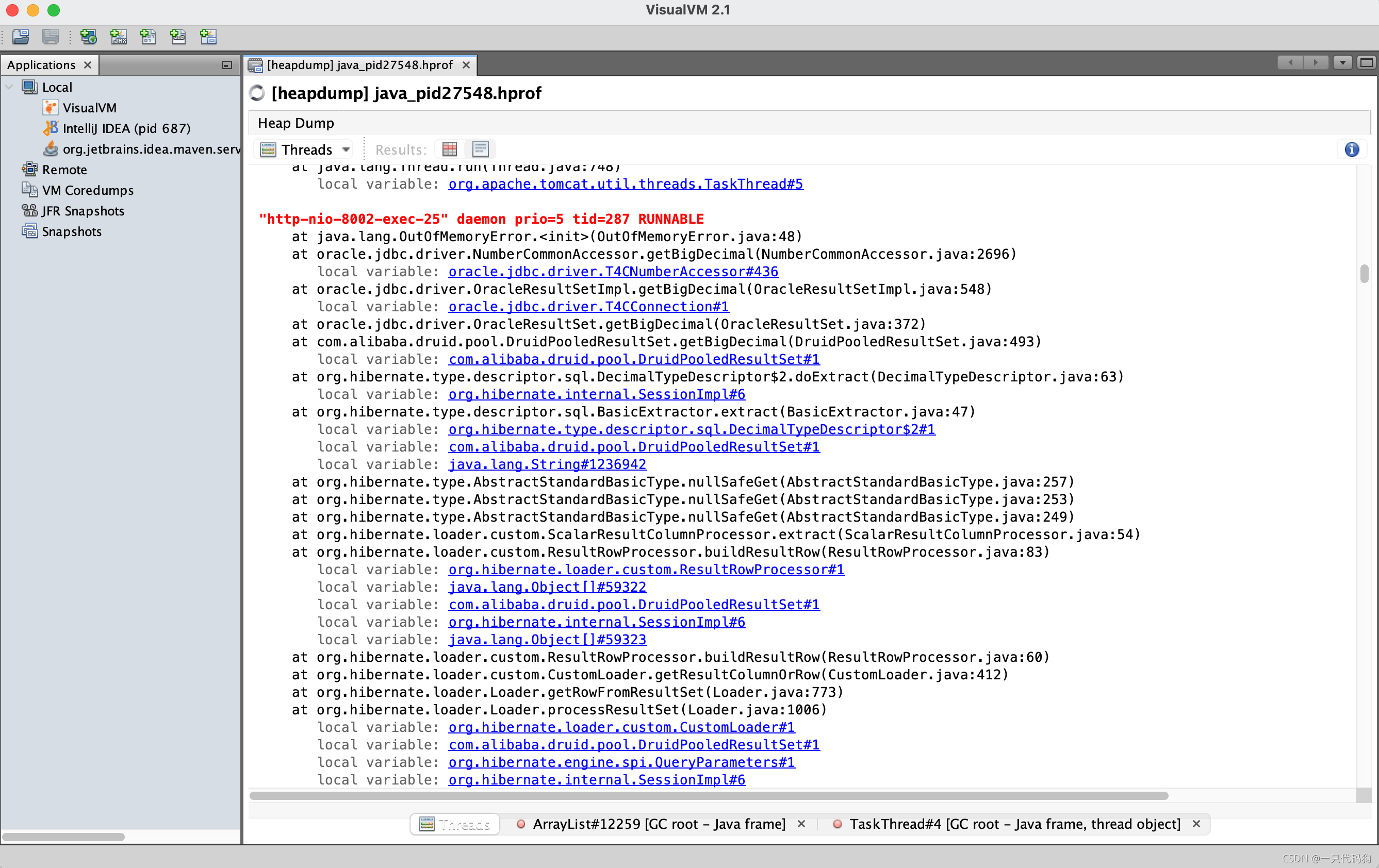Switch to TaskThread#4 GC root tab
The image size is (1379, 868).
(x=1014, y=824)
